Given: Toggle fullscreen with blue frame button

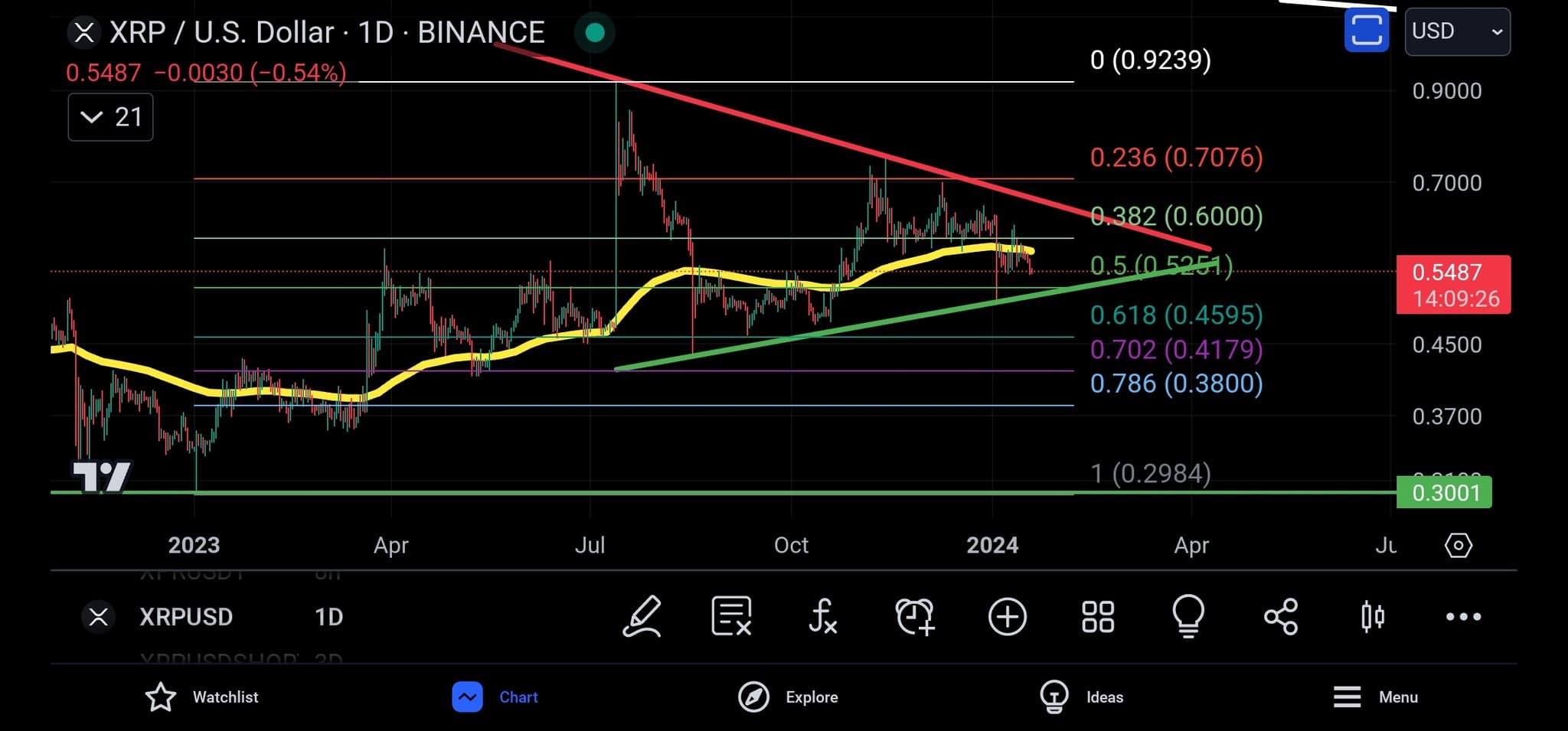Looking at the screenshot, I should (1367, 31).
